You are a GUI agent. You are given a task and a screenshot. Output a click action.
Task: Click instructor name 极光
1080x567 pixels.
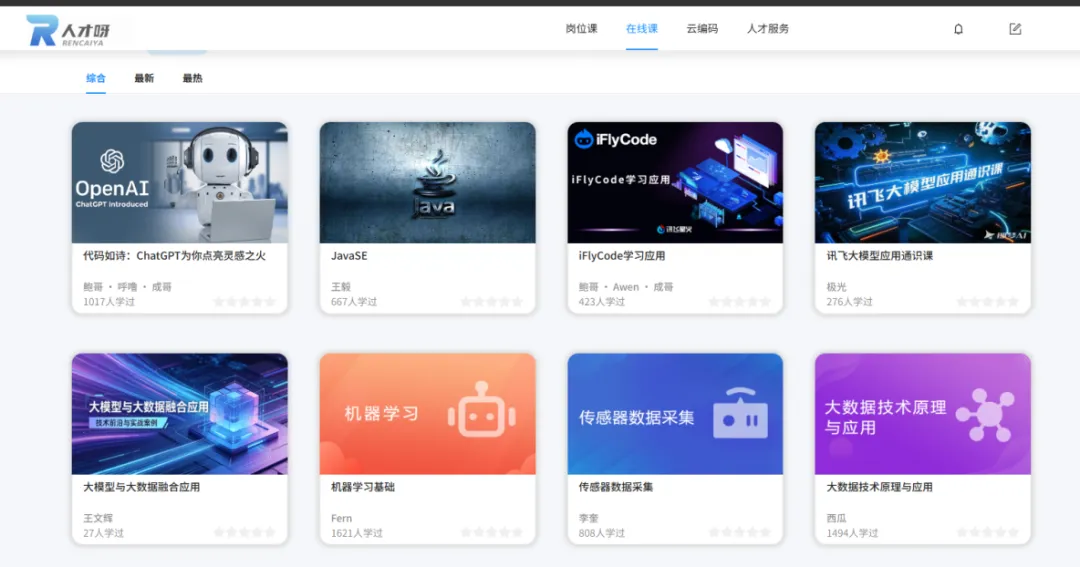pyautogui.click(x=836, y=287)
